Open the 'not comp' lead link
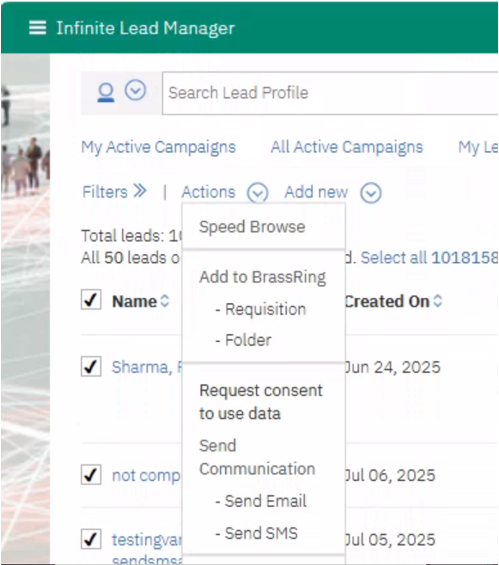499x565 pixels. click(146, 476)
